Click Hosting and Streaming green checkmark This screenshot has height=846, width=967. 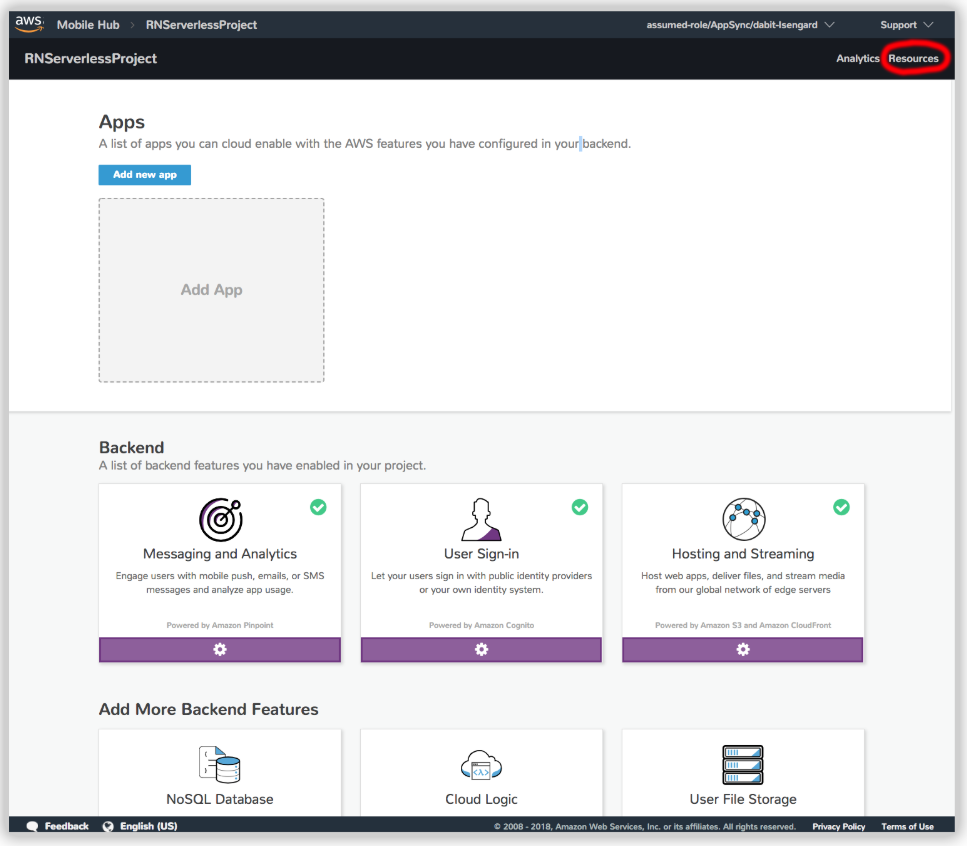(x=841, y=507)
